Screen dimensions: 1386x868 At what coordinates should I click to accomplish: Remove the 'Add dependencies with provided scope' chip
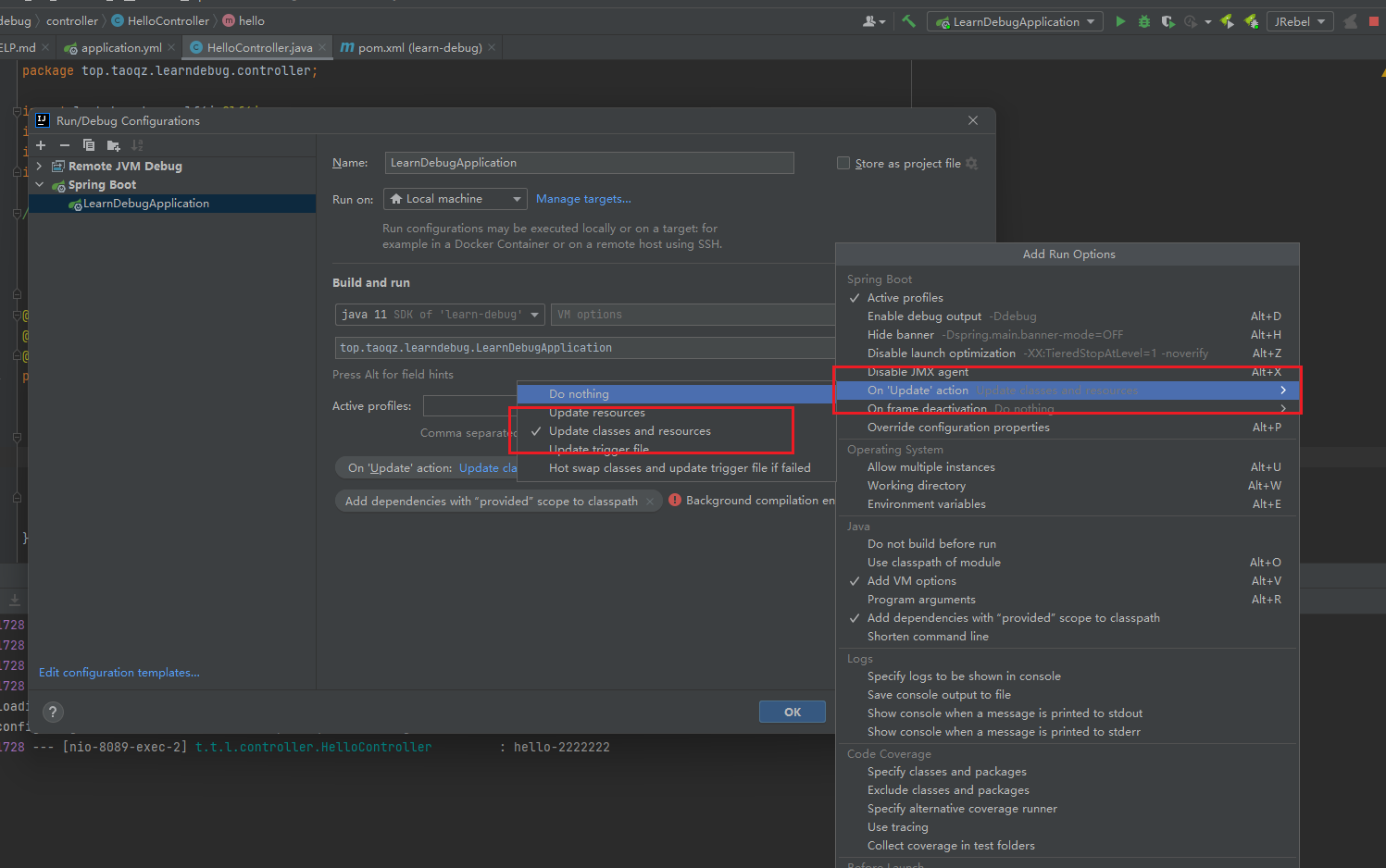(650, 502)
